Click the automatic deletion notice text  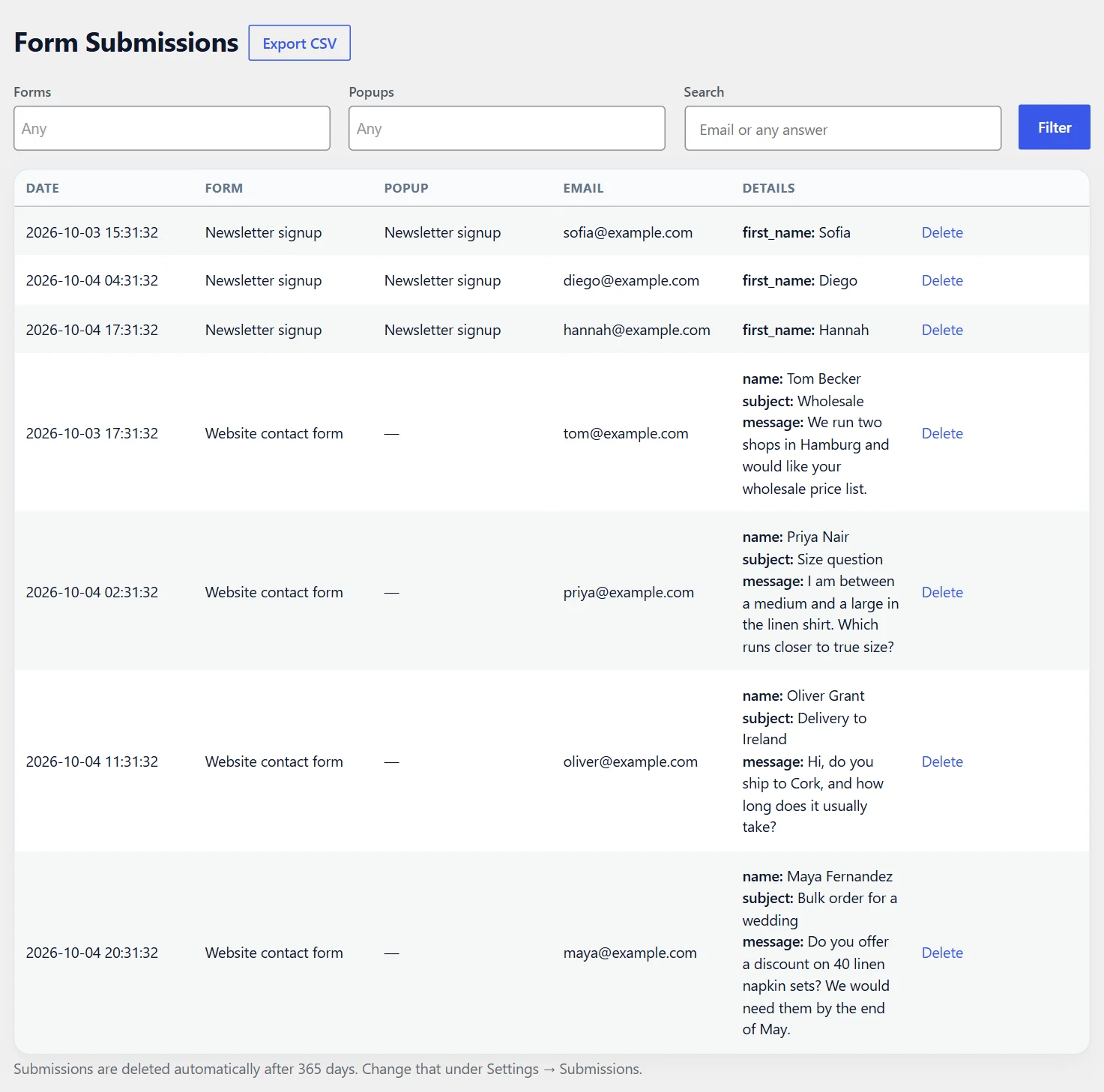[328, 1069]
